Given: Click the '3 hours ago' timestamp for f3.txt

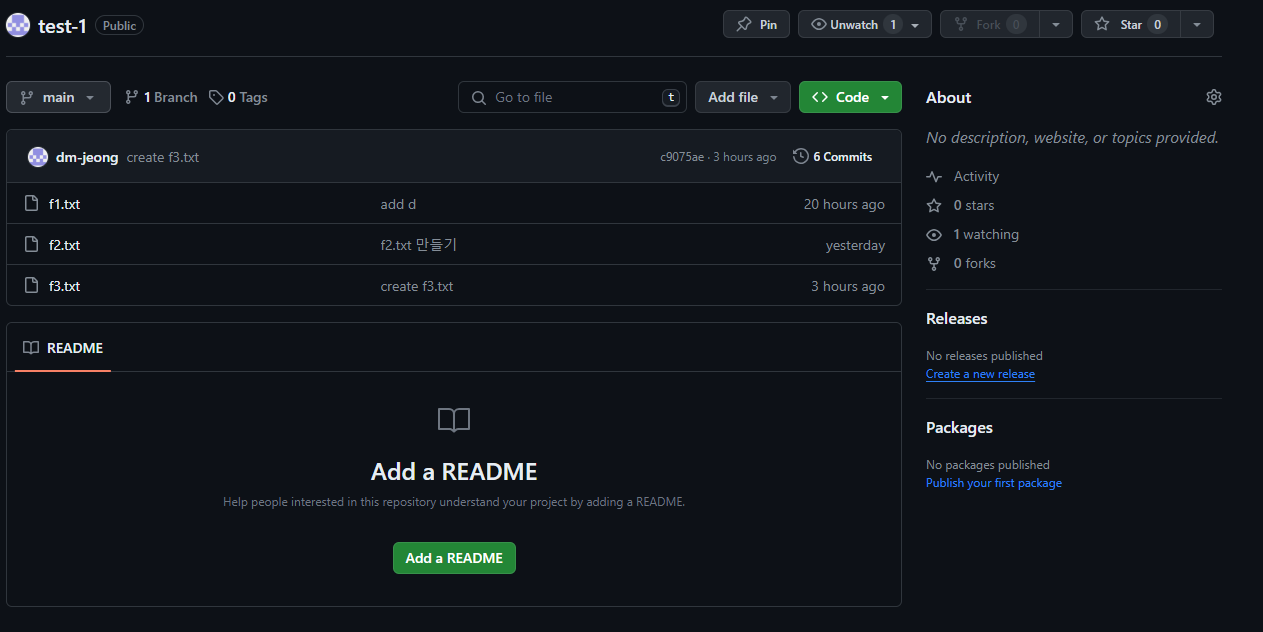Looking at the screenshot, I should (848, 286).
